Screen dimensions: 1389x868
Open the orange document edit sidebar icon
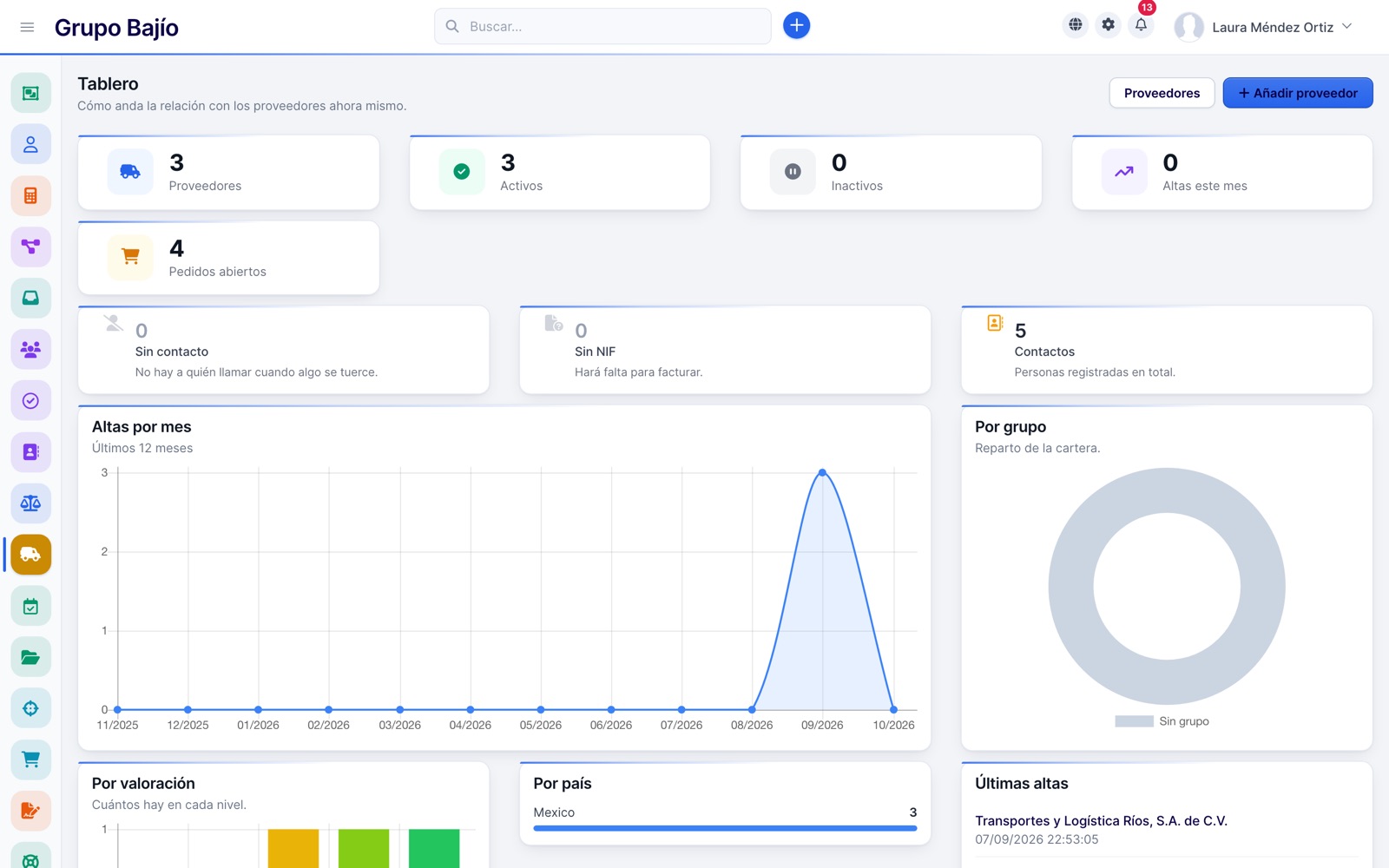click(30, 811)
